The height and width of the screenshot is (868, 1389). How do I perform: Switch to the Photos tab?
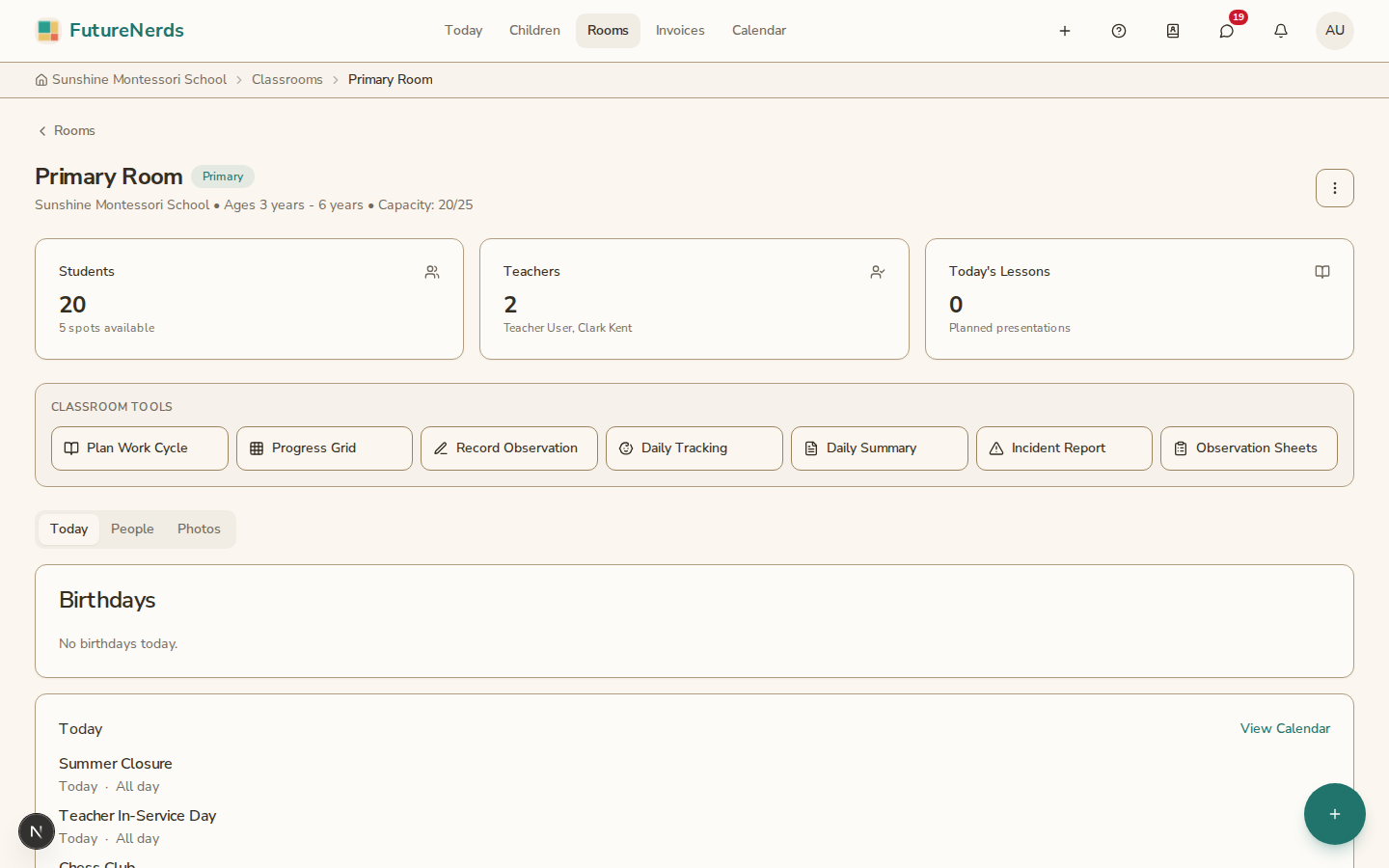(x=199, y=529)
